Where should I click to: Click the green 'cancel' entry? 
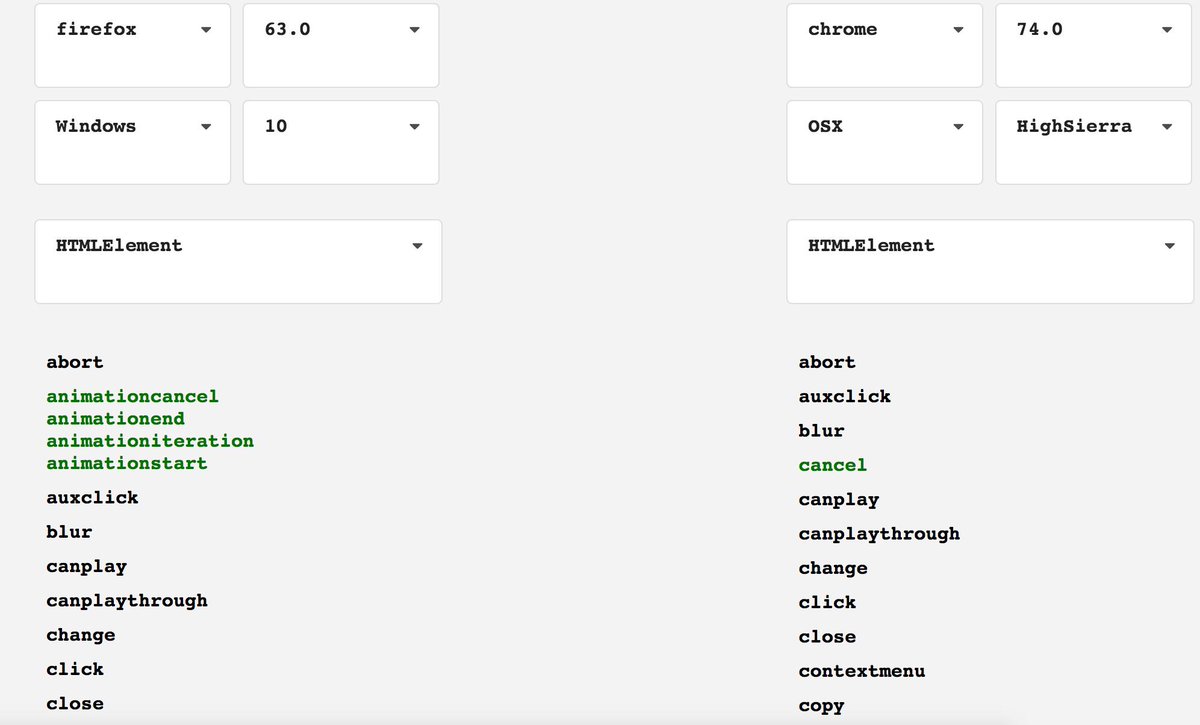[x=833, y=465]
